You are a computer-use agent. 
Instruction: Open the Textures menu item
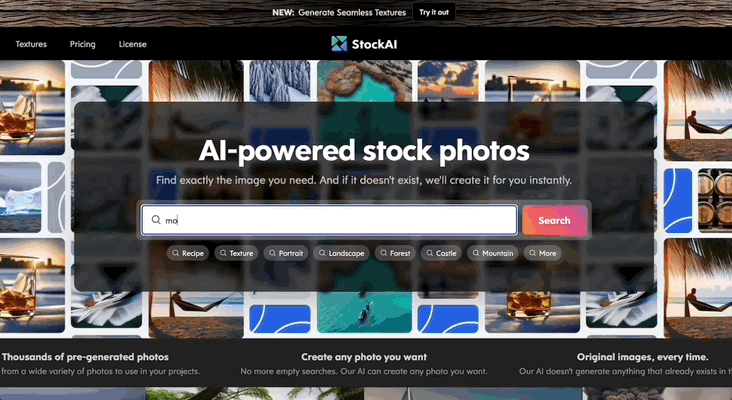pos(31,44)
